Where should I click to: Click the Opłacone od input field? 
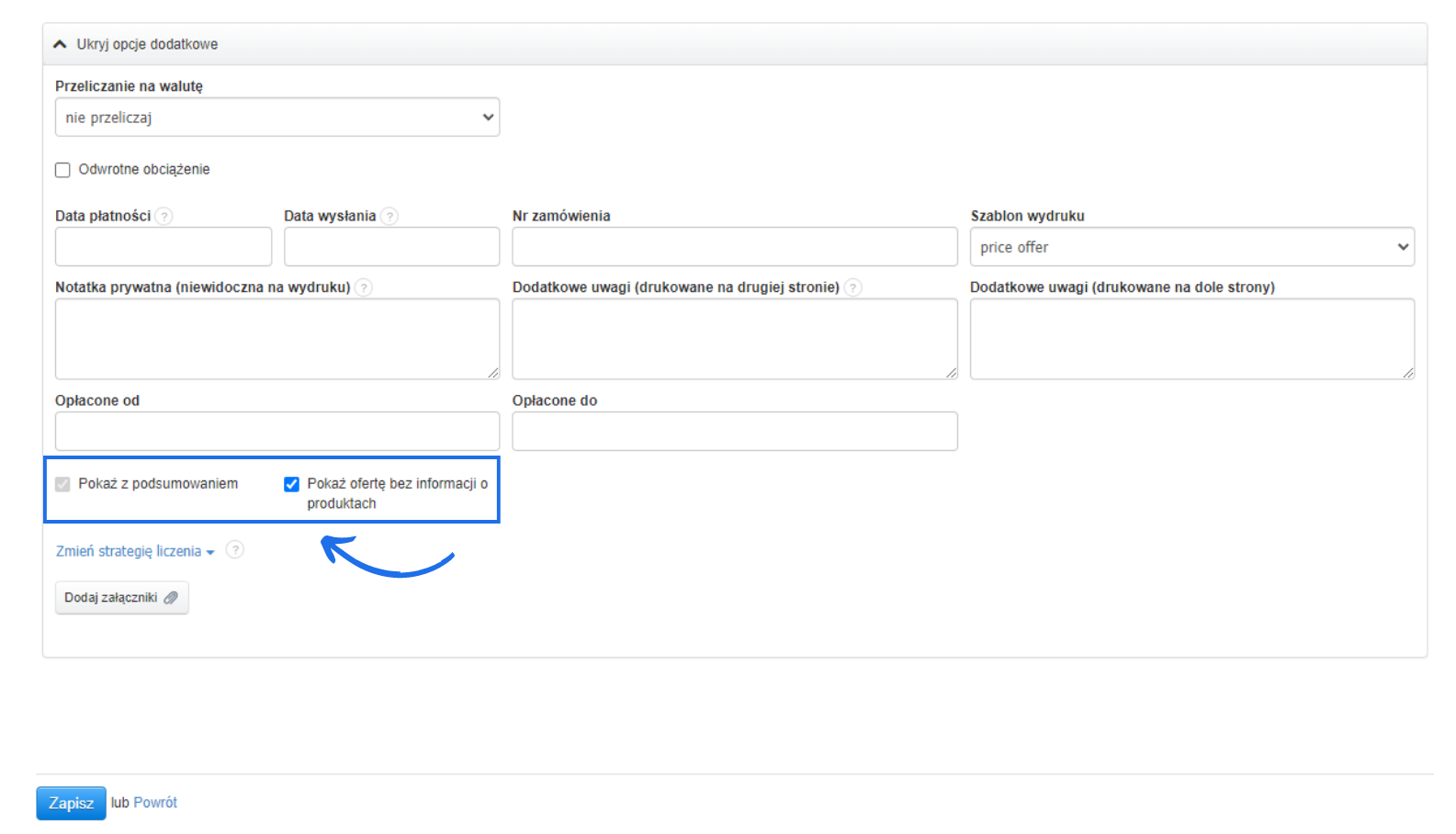[277, 432]
